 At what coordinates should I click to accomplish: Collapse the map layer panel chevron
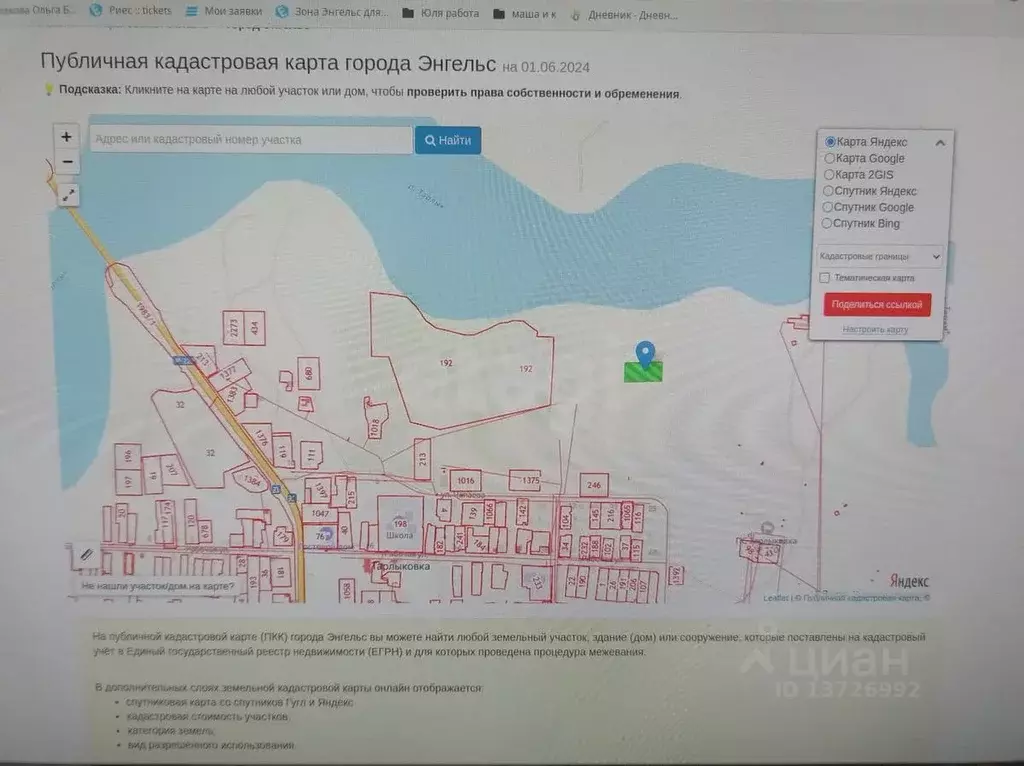pyautogui.click(x=940, y=142)
